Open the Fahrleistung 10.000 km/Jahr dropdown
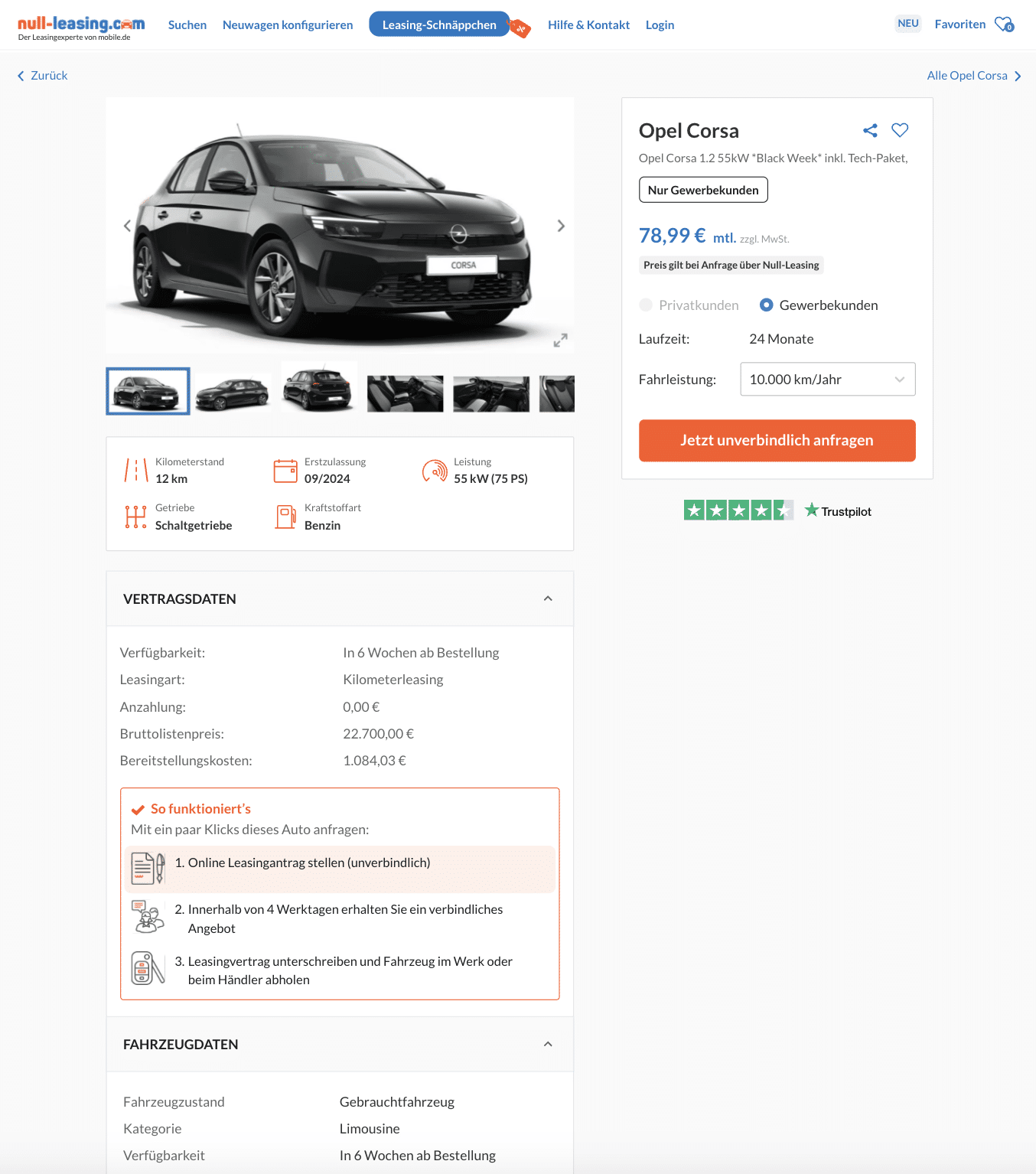1036x1174 pixels. pyautogui.click(x=828, y=380)
